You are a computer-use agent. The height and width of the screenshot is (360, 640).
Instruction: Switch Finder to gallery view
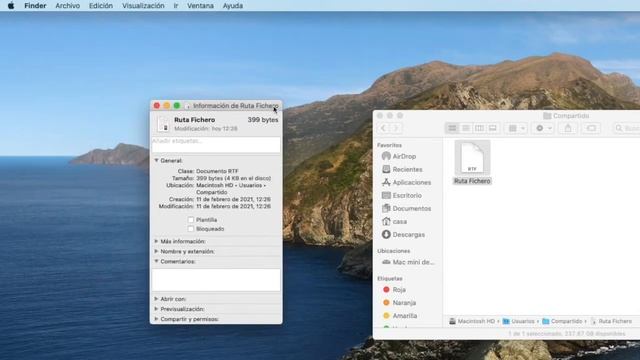click(493, 128)
